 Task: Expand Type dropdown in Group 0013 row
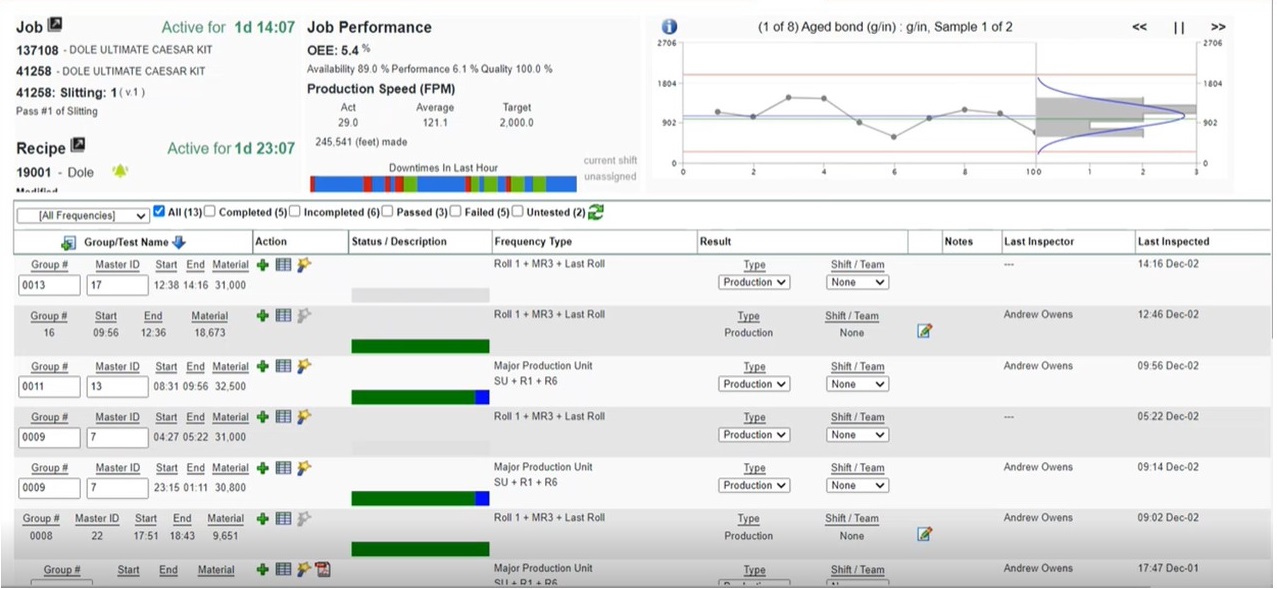pos(754,283)
